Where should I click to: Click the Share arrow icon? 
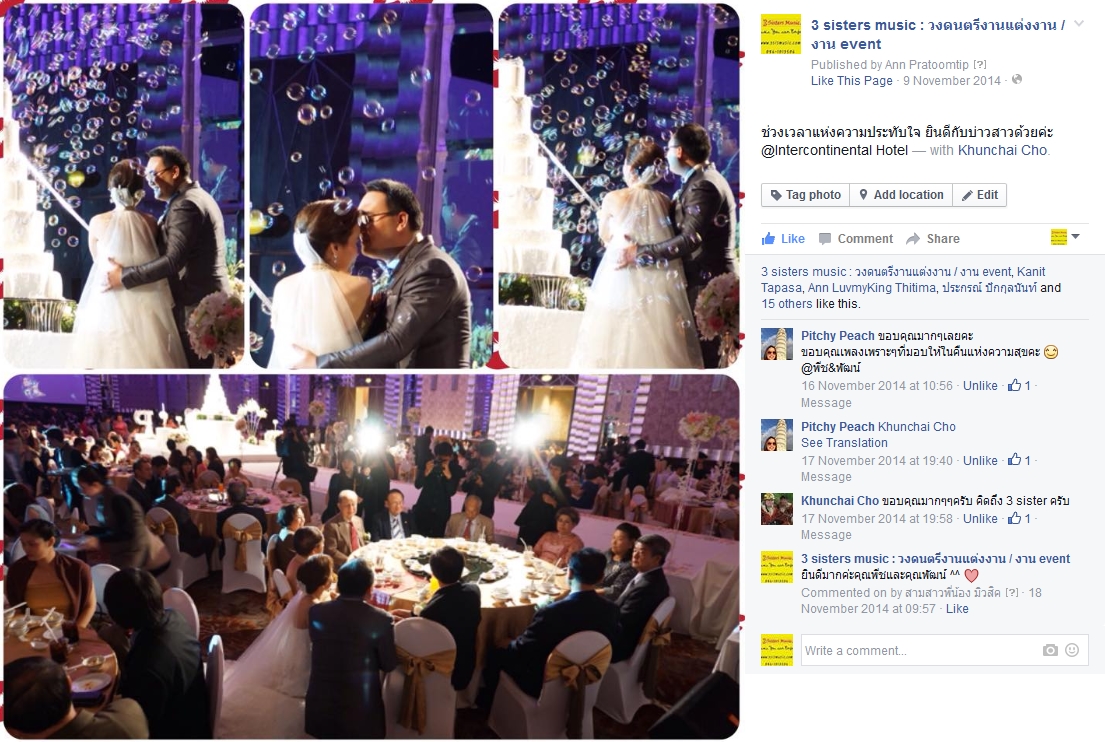click(913, 239)
